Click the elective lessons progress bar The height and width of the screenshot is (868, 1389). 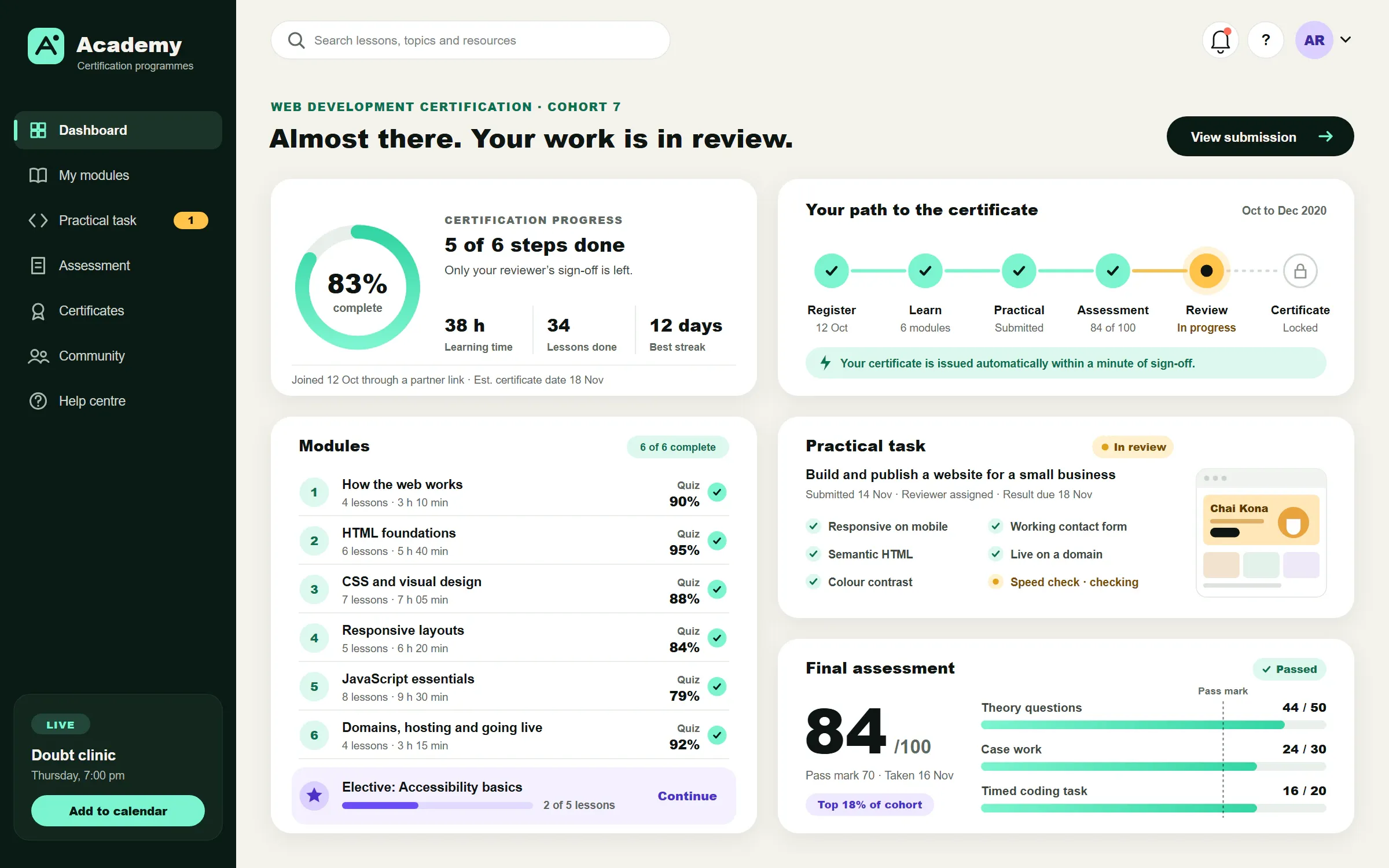[x=438, y=805]
